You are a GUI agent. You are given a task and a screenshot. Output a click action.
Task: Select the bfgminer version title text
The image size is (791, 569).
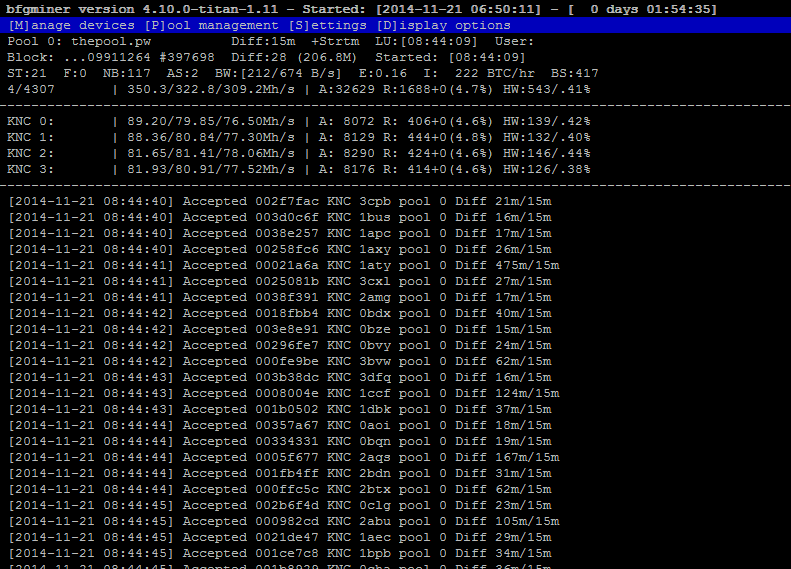coord(142,9)
